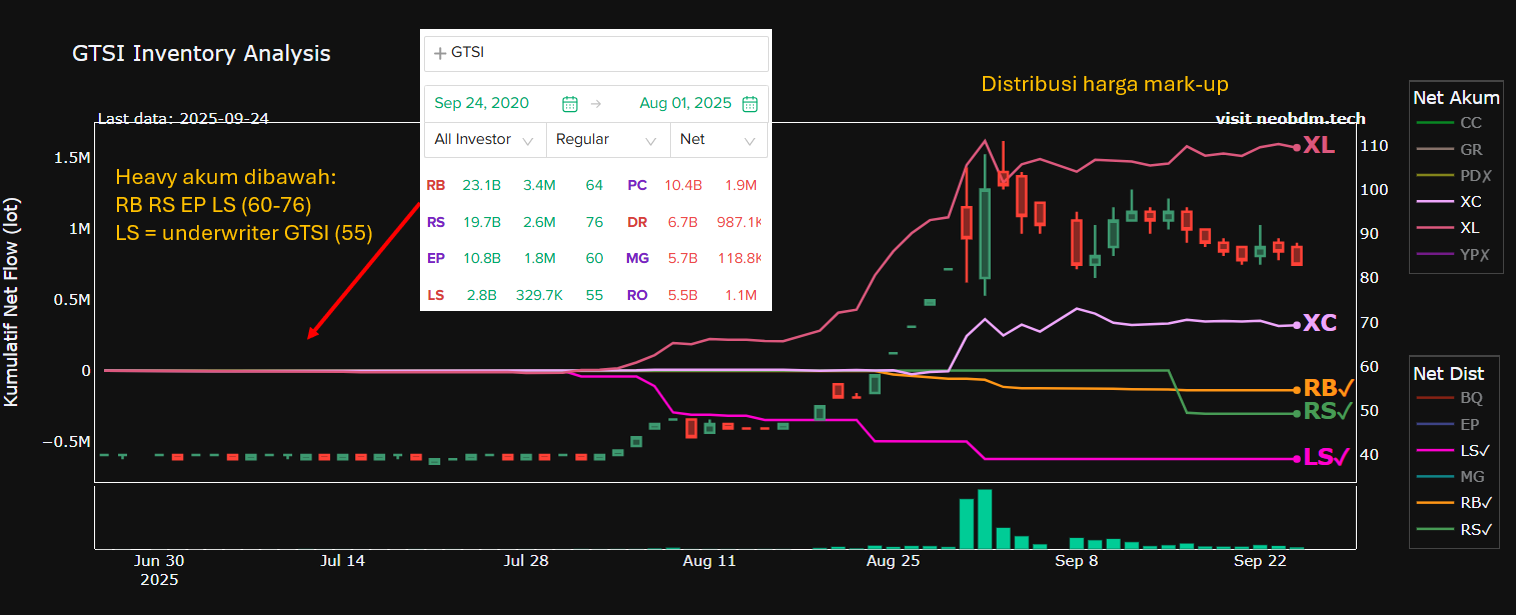The width and height of the screenshot is (1516, 615).
Task: Toggle XL series in Net Akum legend
Action: coord(1470,228)
